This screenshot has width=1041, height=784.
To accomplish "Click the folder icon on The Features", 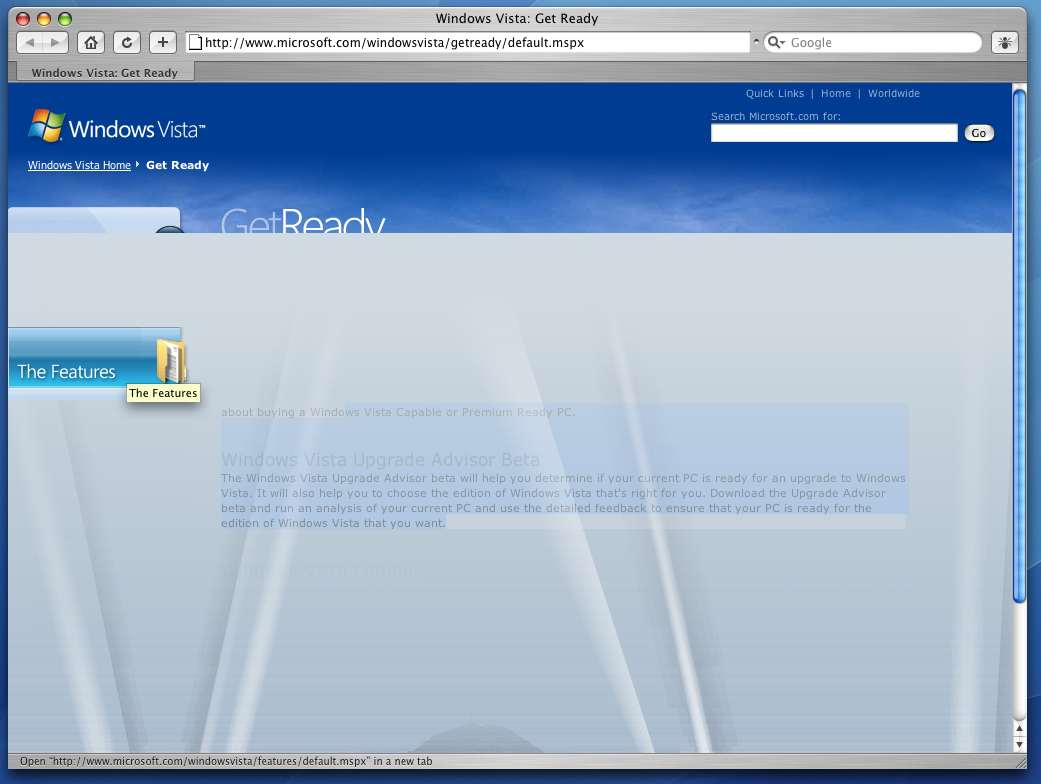I will [171, 360].
